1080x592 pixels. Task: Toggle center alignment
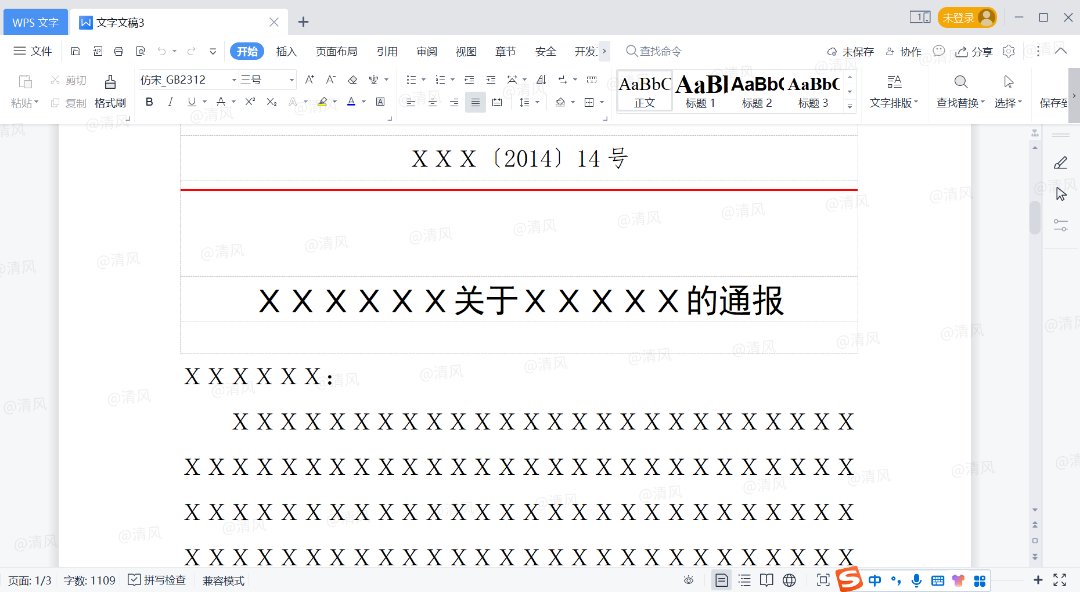click(x=432, y=102)
